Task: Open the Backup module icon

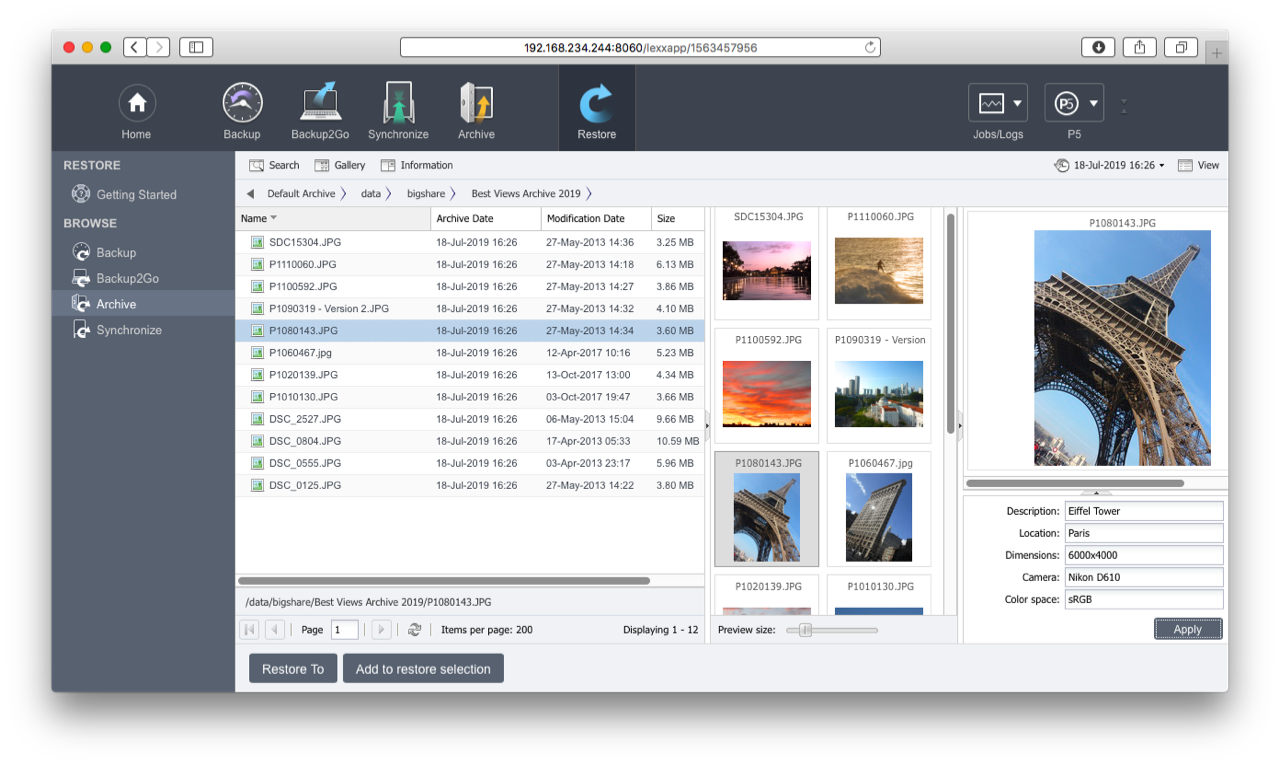Action: 242,104
